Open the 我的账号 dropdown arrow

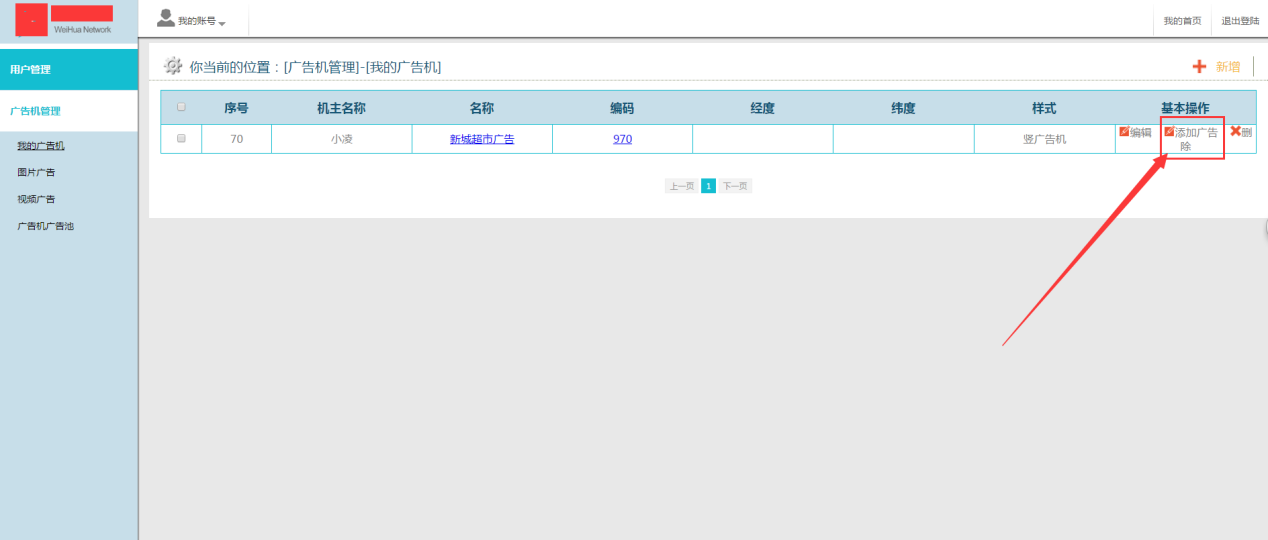(x=222, y=23)
